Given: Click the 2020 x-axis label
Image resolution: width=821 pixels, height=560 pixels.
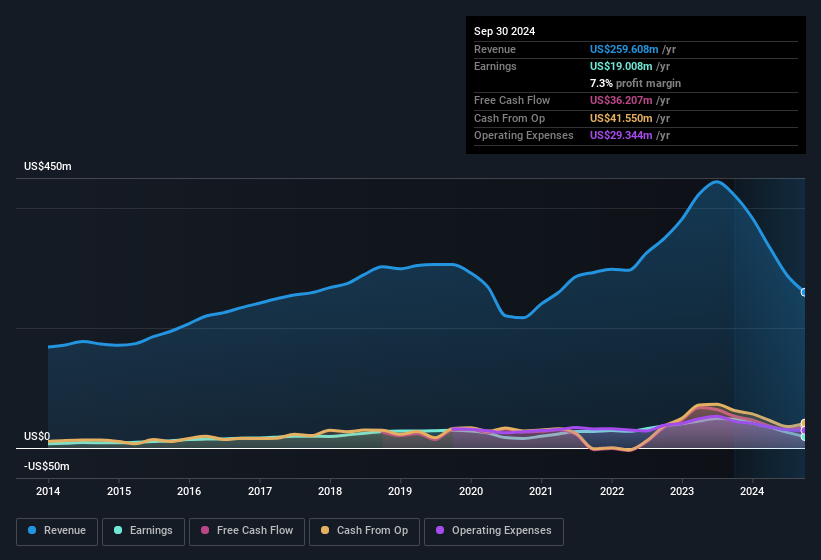Looking at the screenshot, I should tap(471, 491).
